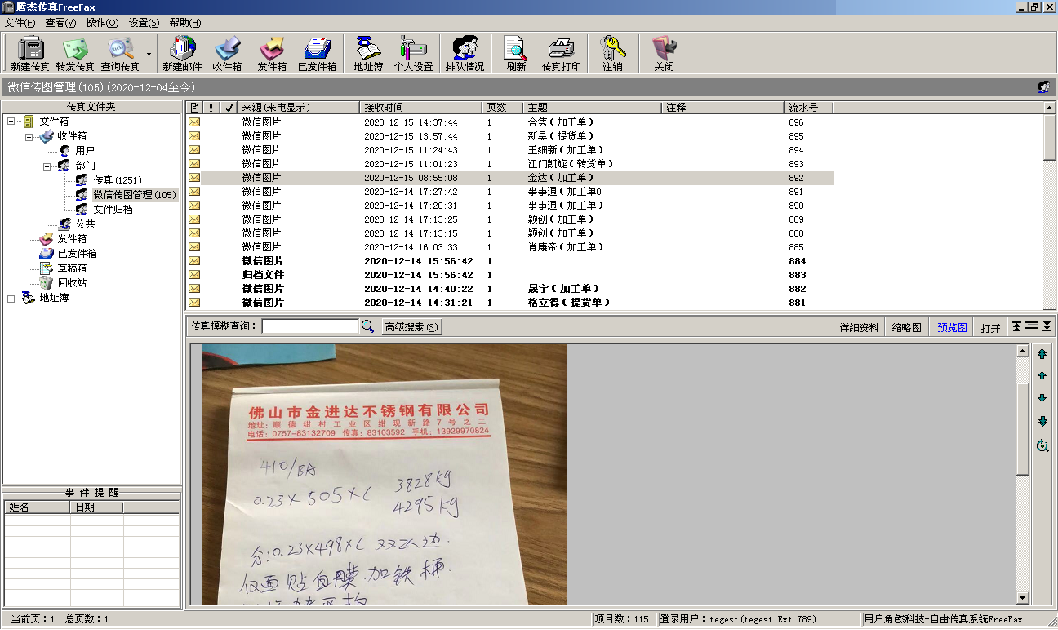Click envelope icon of row with serial 884
The width and height of the screenshot is (1058, 630).
point(194,261)
